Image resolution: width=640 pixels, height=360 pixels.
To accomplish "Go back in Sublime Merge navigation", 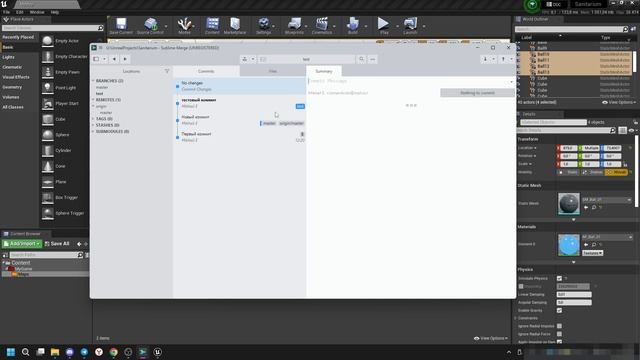I will [114, 59].
